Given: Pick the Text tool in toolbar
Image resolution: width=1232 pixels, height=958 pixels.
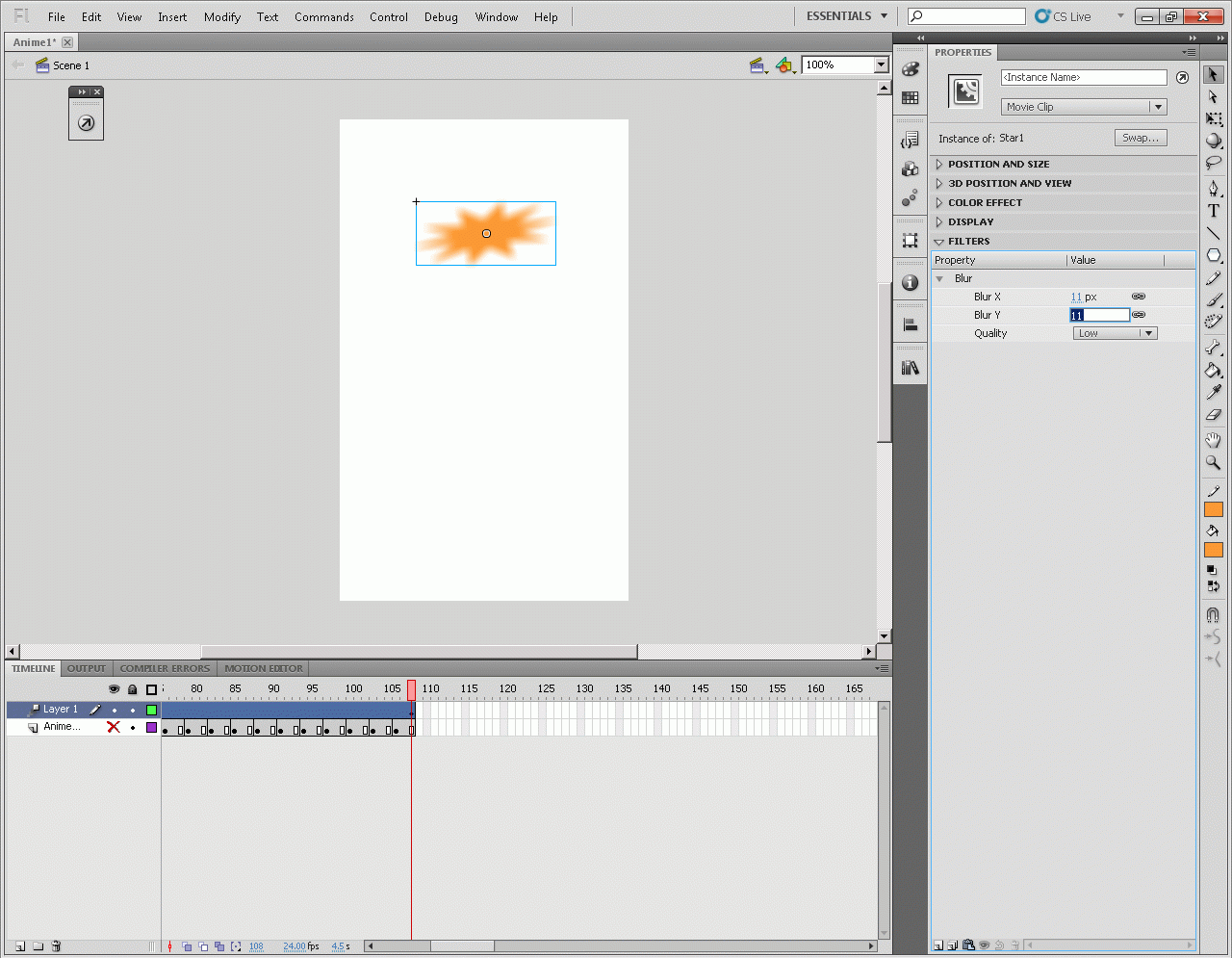Looking at the screenshot, I should pos(1214,211).
